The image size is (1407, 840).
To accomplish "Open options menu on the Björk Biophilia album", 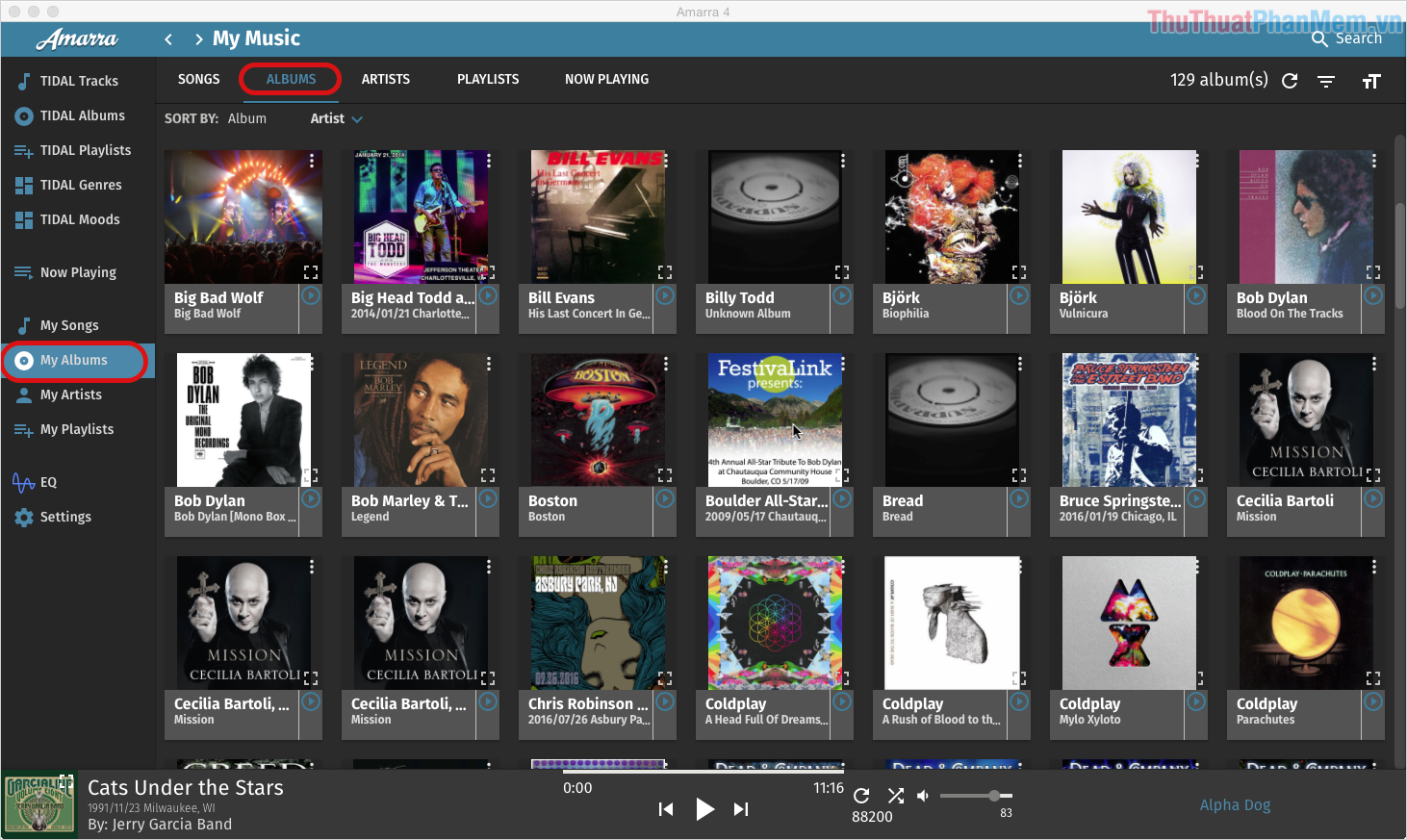I will pyautogui.click(x=1018, y=160).
